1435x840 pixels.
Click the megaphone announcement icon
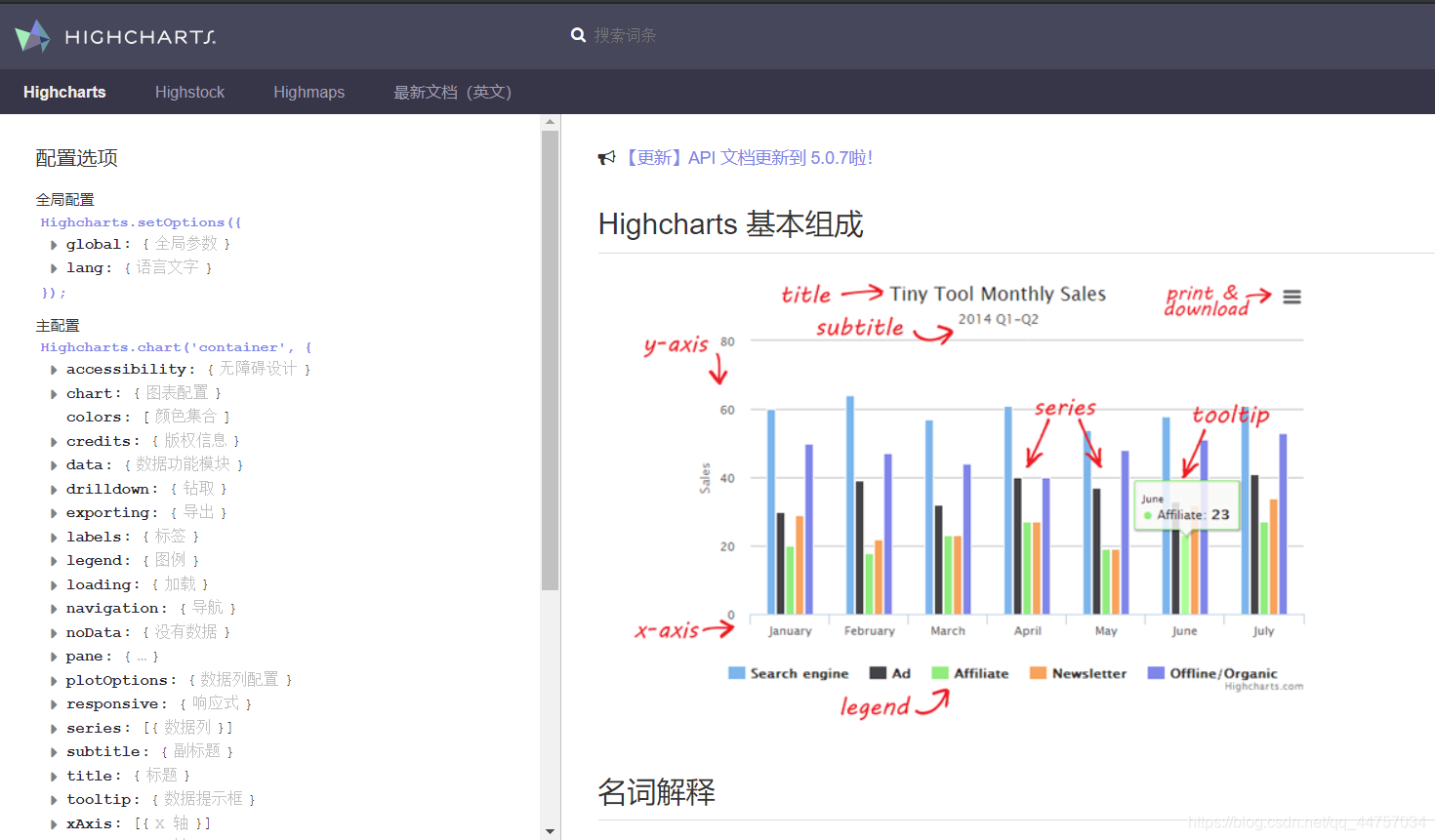pos(607,157)
